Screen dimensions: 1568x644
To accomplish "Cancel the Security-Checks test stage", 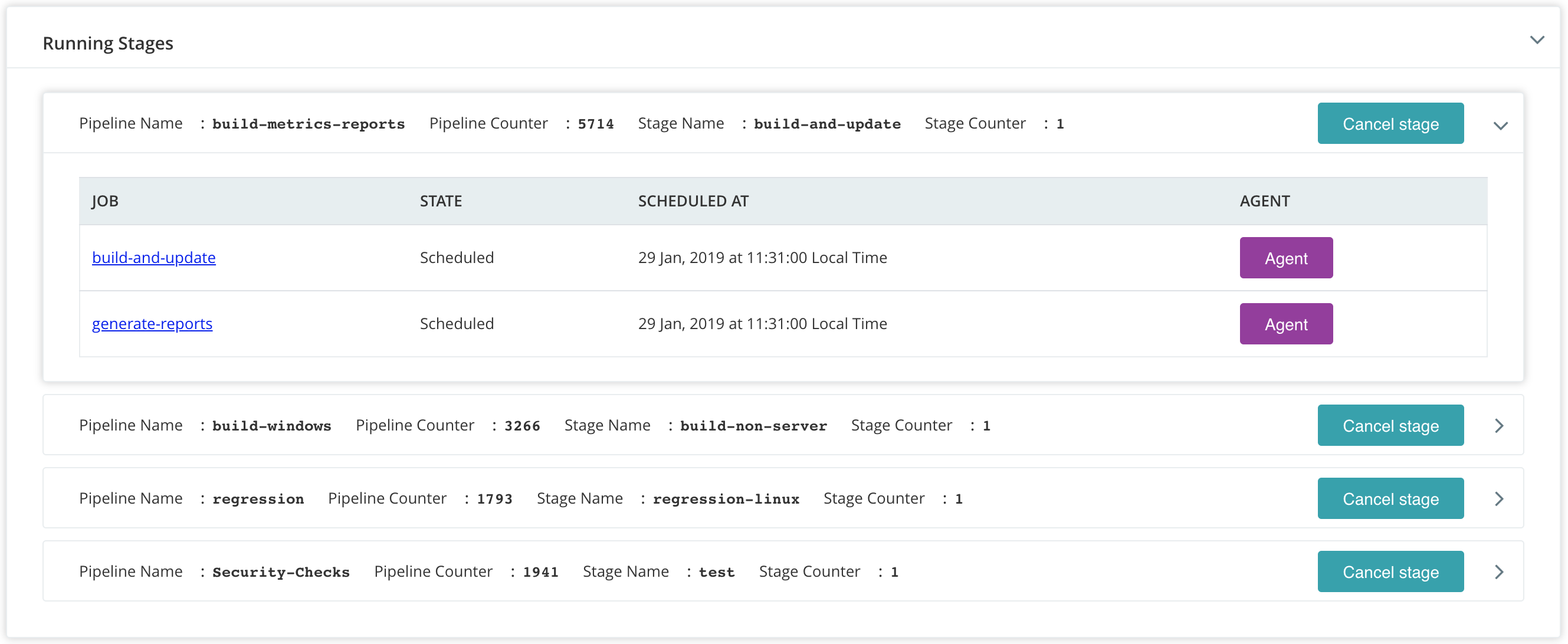I will (x=1390, y=571).
